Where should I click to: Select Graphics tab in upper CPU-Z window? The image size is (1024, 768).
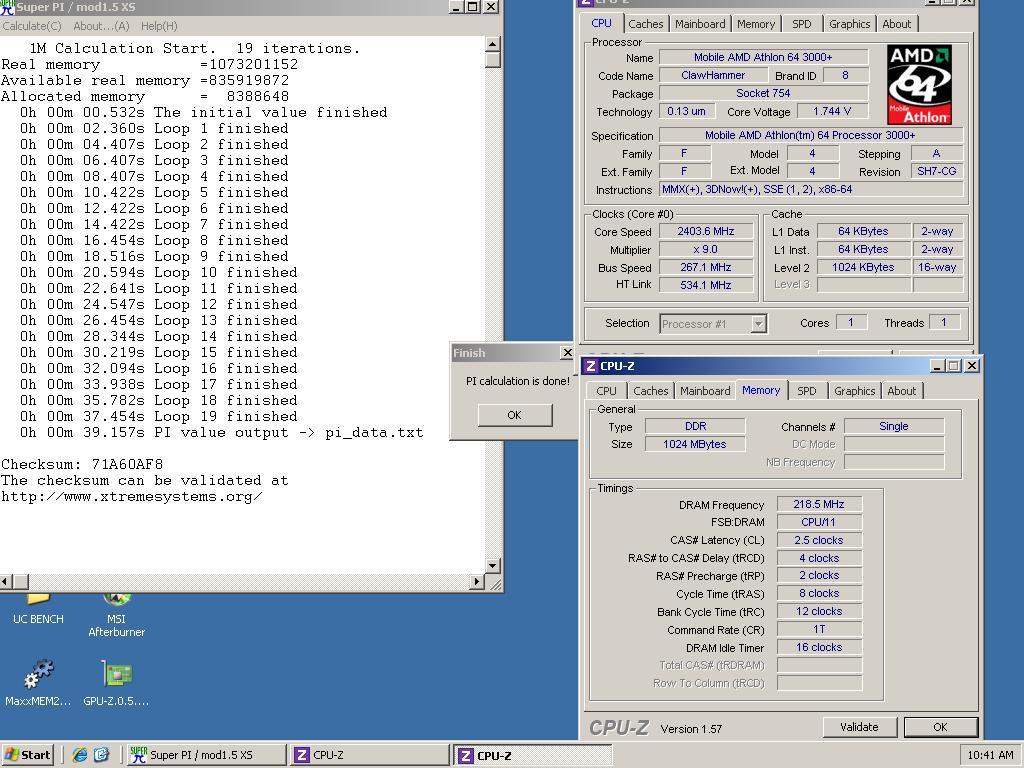[x=849, y=24]
